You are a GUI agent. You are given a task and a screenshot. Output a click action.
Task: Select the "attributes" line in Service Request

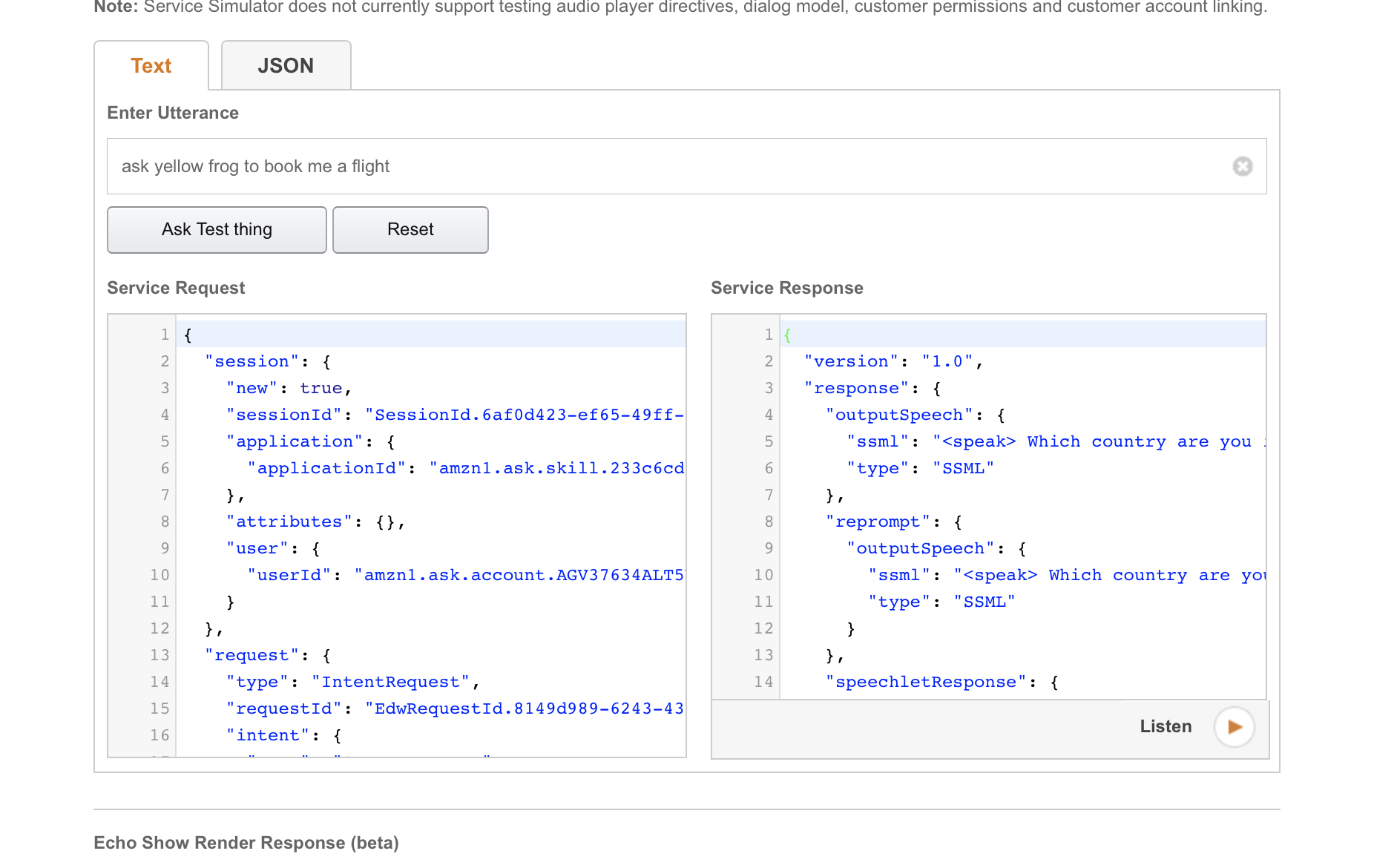click(315, 522)
